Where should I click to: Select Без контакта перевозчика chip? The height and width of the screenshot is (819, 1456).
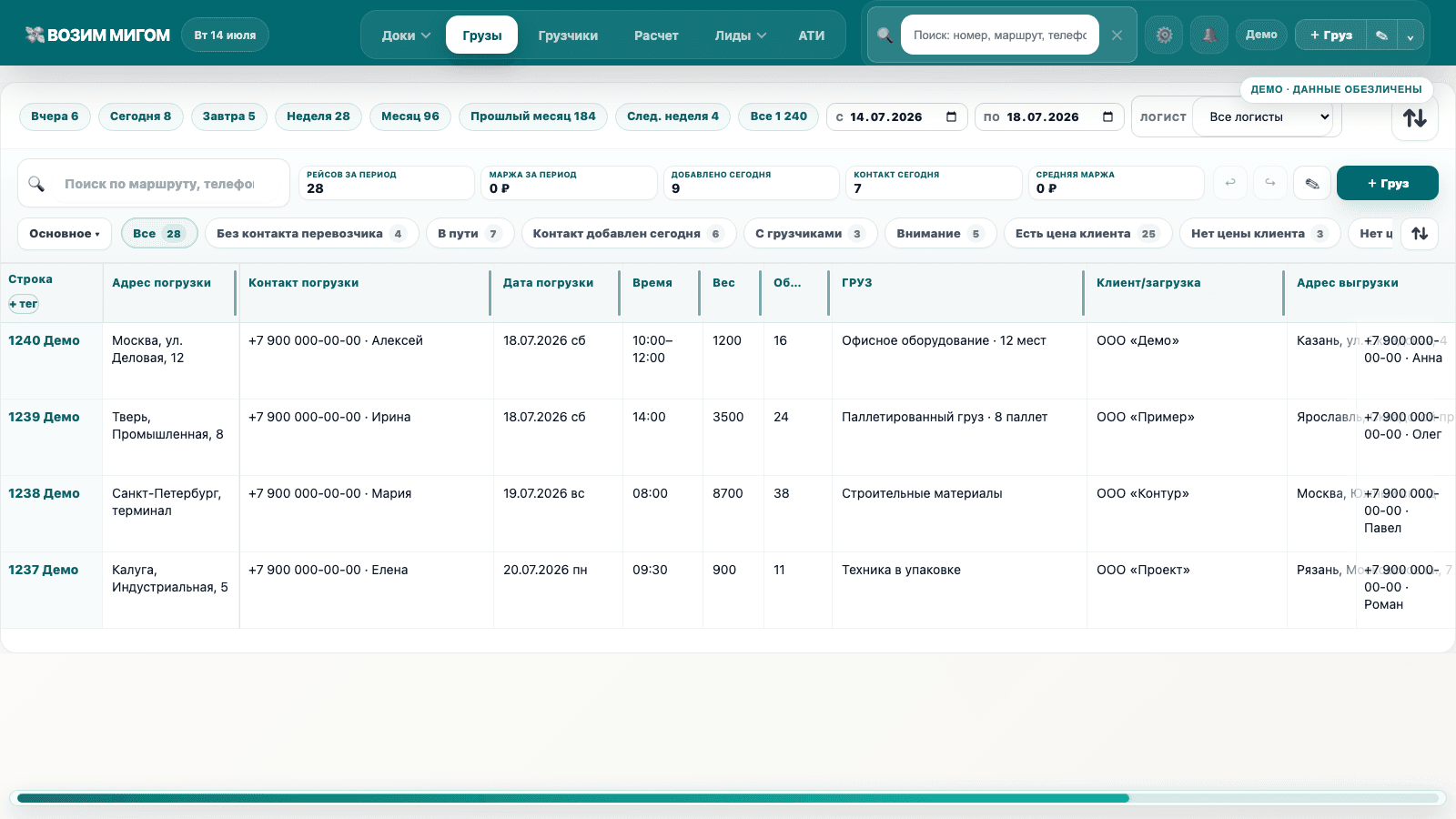coord(311,234)
